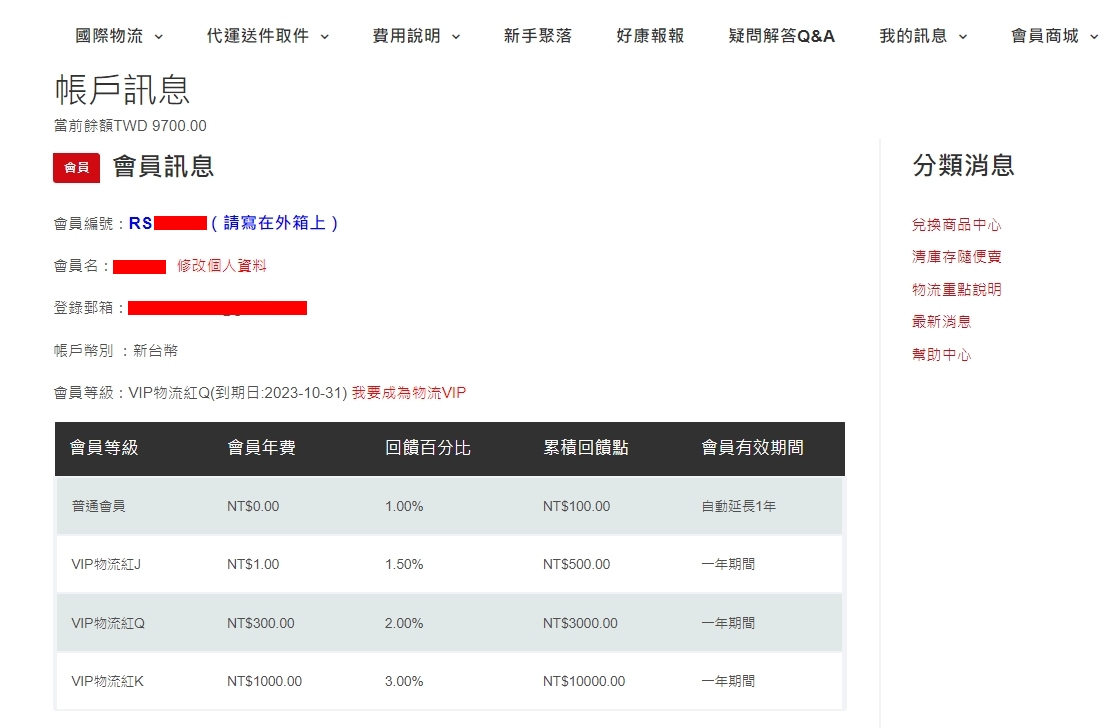This screenshot has height=728, width=1117.
Task: Open 最新消息 from the category list
Action: pos(941,322)
